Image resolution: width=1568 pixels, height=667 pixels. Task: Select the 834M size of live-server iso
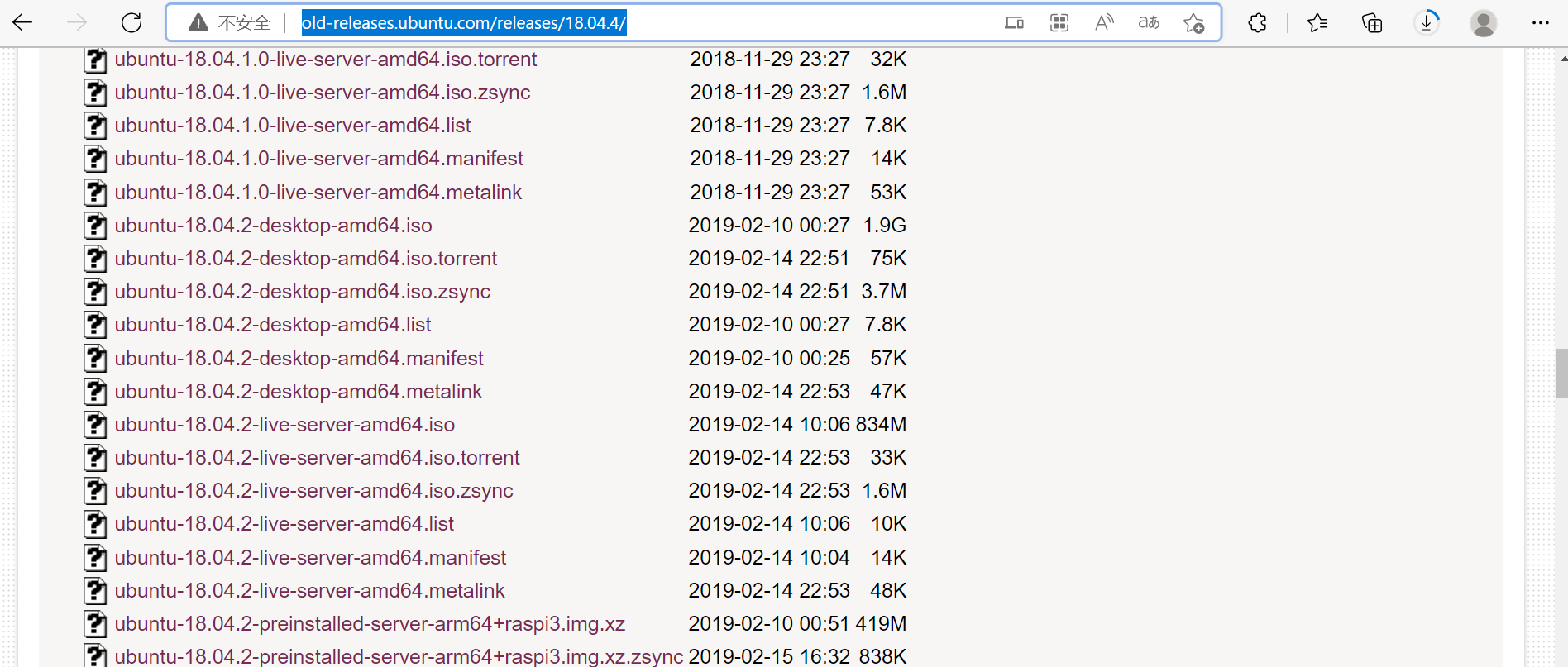coord(882,425)
